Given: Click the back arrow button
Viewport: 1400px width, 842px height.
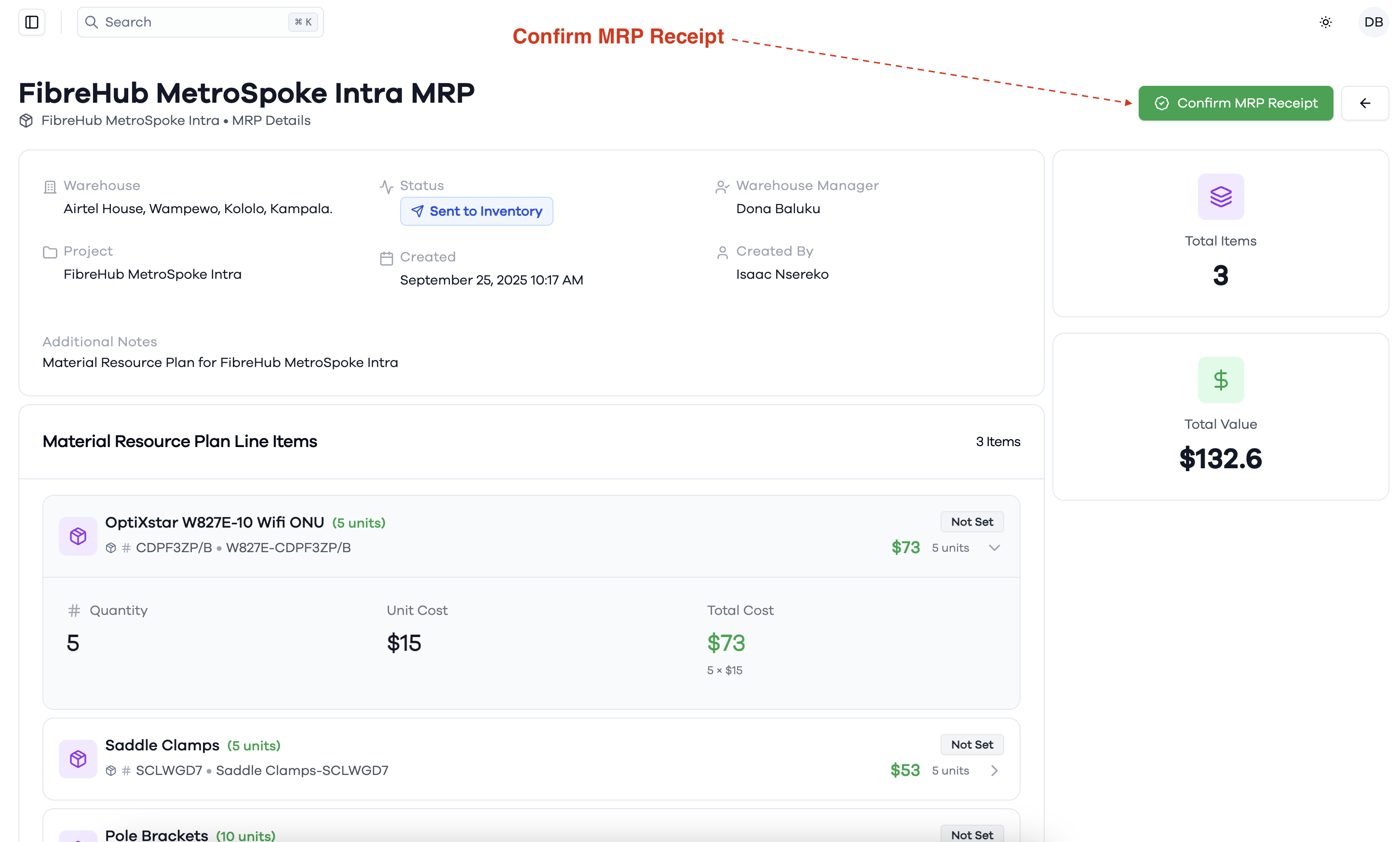Looking at the screenshot, I should [1365, 103].
